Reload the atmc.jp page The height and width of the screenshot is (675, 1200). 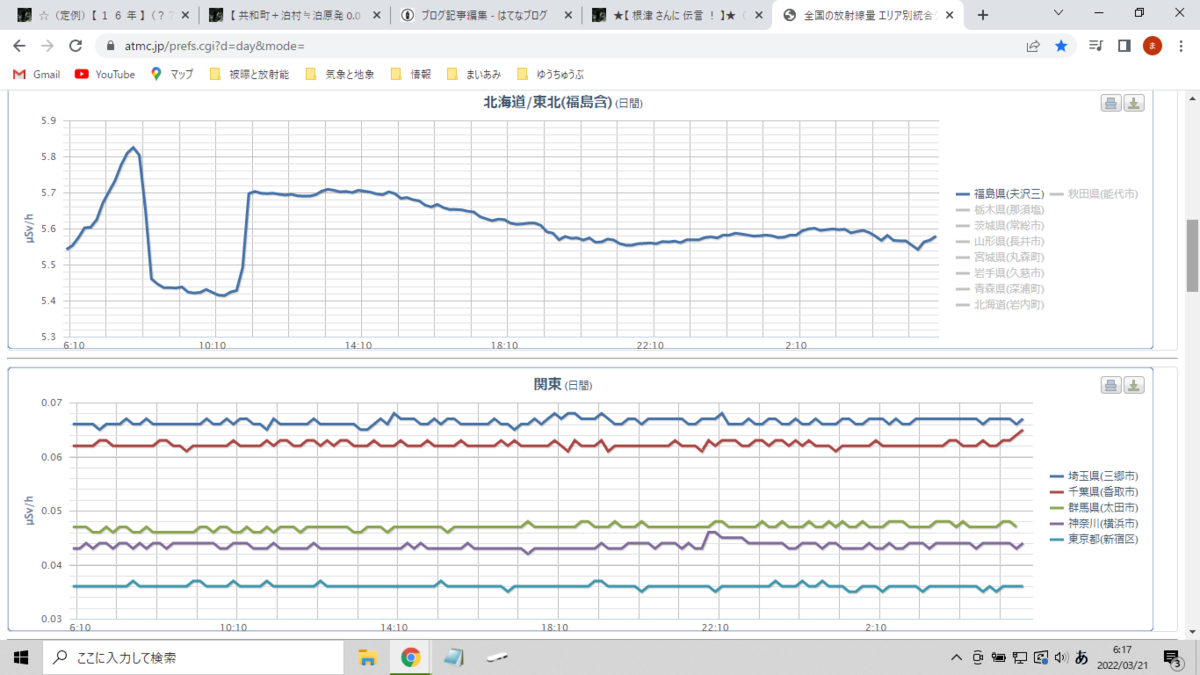click(75, 46)
